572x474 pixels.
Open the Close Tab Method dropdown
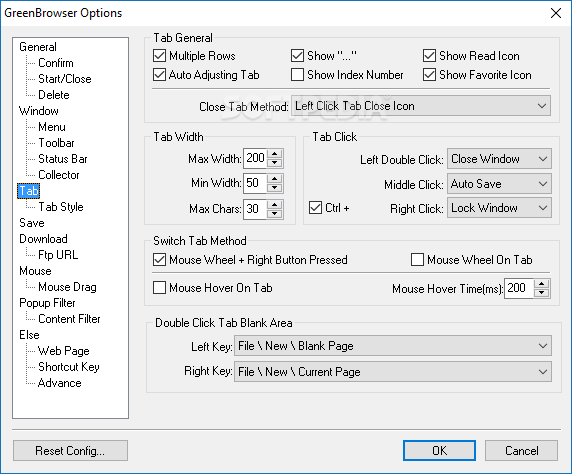pos(421,106)
